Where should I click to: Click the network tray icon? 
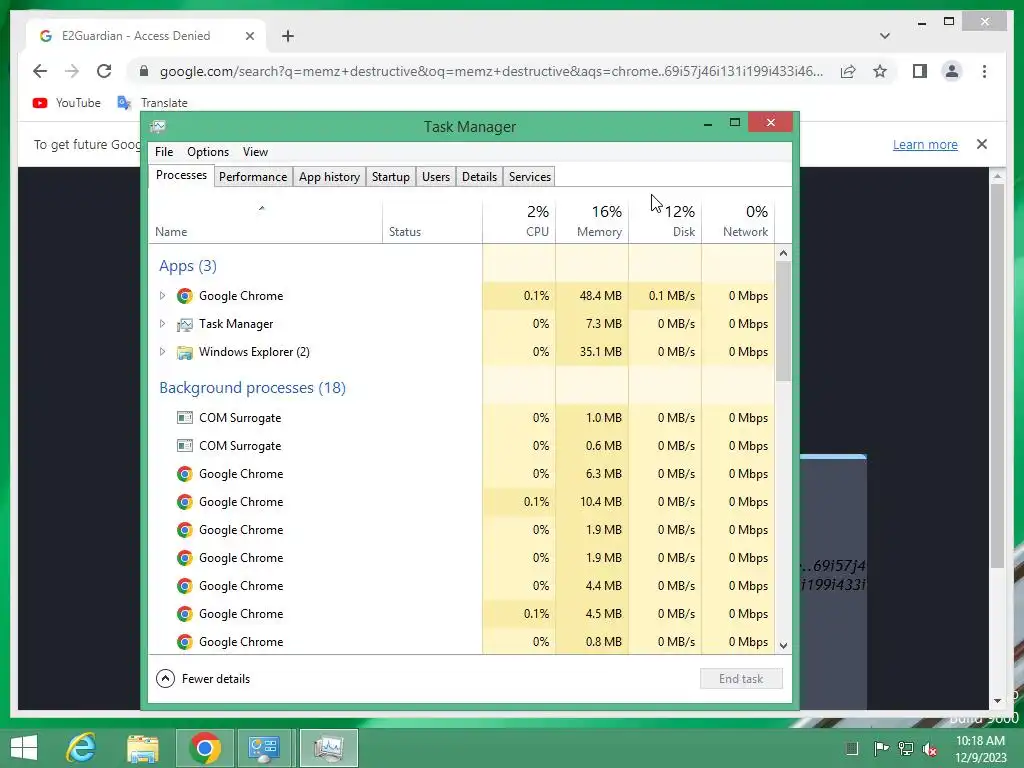click(x=906, y=748)
